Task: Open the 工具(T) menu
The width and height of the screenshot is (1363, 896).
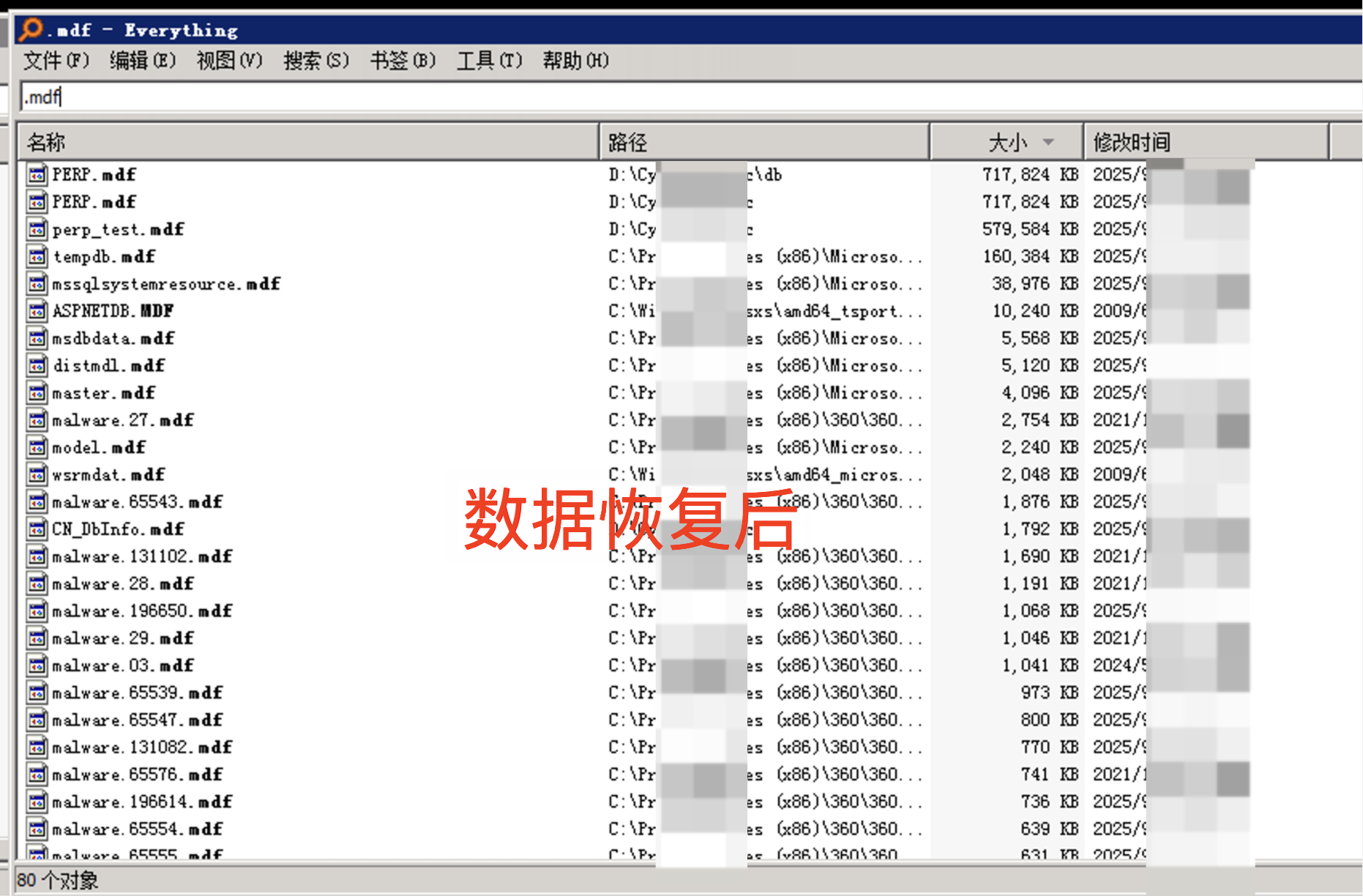Action: click(489, 61)
